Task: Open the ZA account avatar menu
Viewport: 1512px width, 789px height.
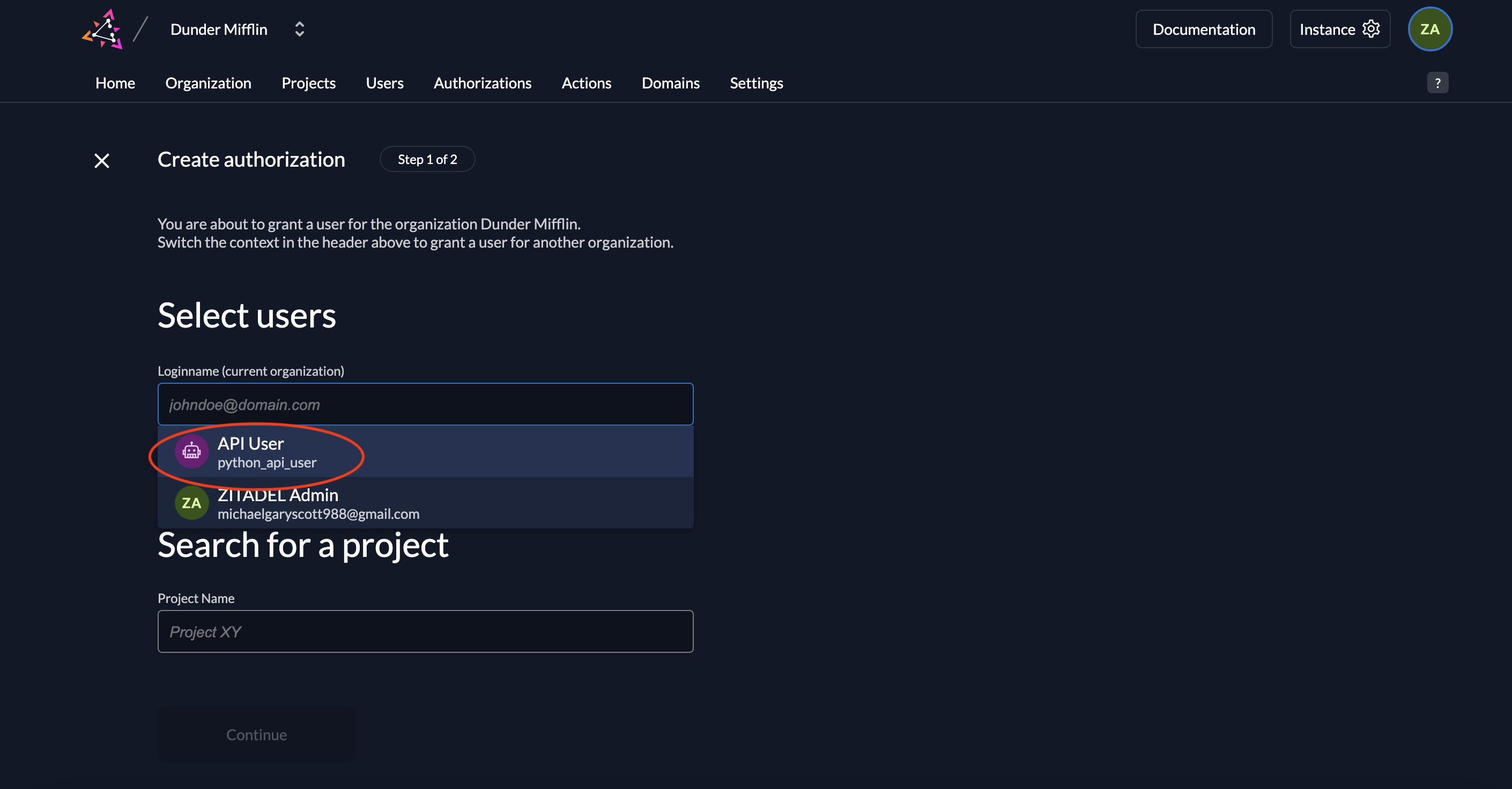Action: coord(1430,29)
